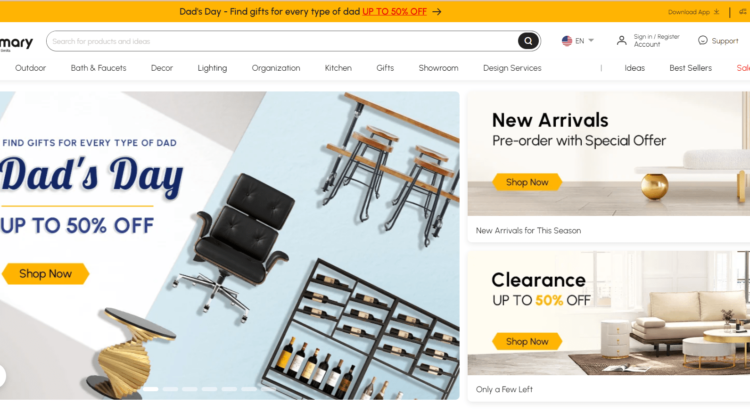
Task: Open the UP TO 50% OFF link
Action: coord(394,11)
